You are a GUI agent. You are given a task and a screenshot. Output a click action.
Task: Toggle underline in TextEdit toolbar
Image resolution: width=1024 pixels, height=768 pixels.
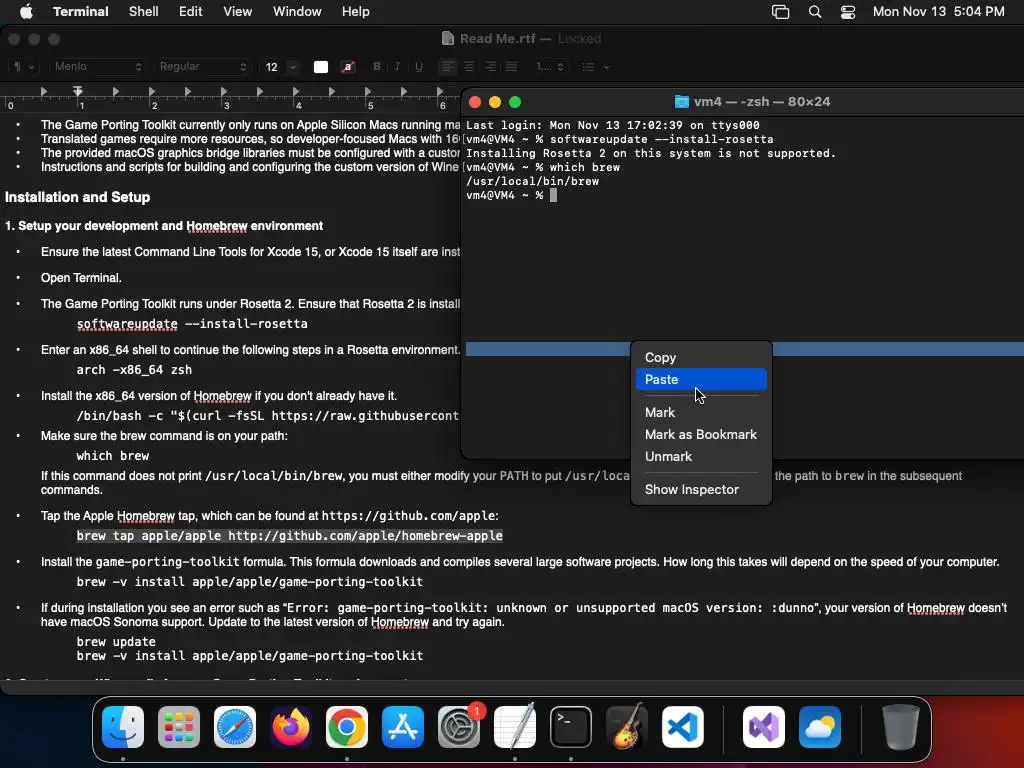419,67
